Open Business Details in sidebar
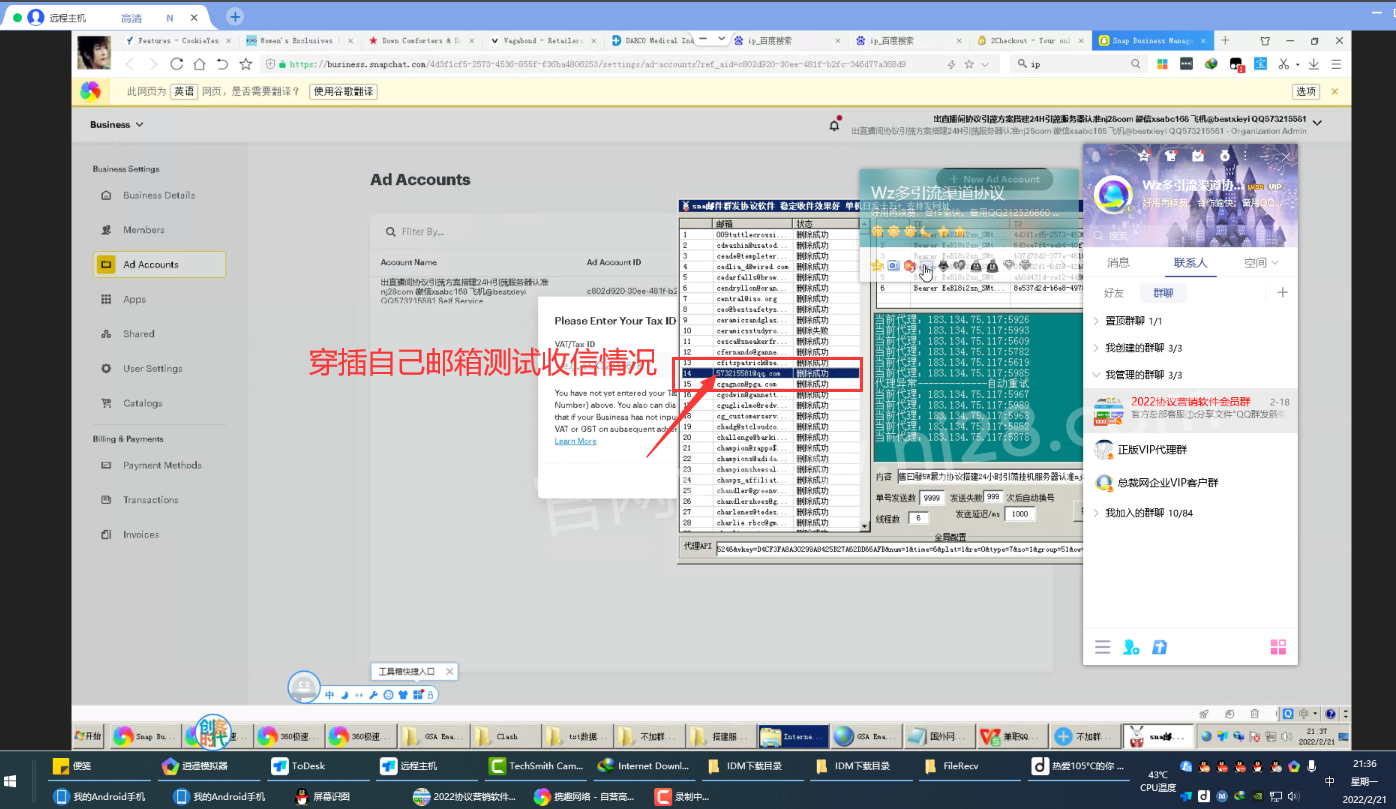 click(x=158, y=195)
